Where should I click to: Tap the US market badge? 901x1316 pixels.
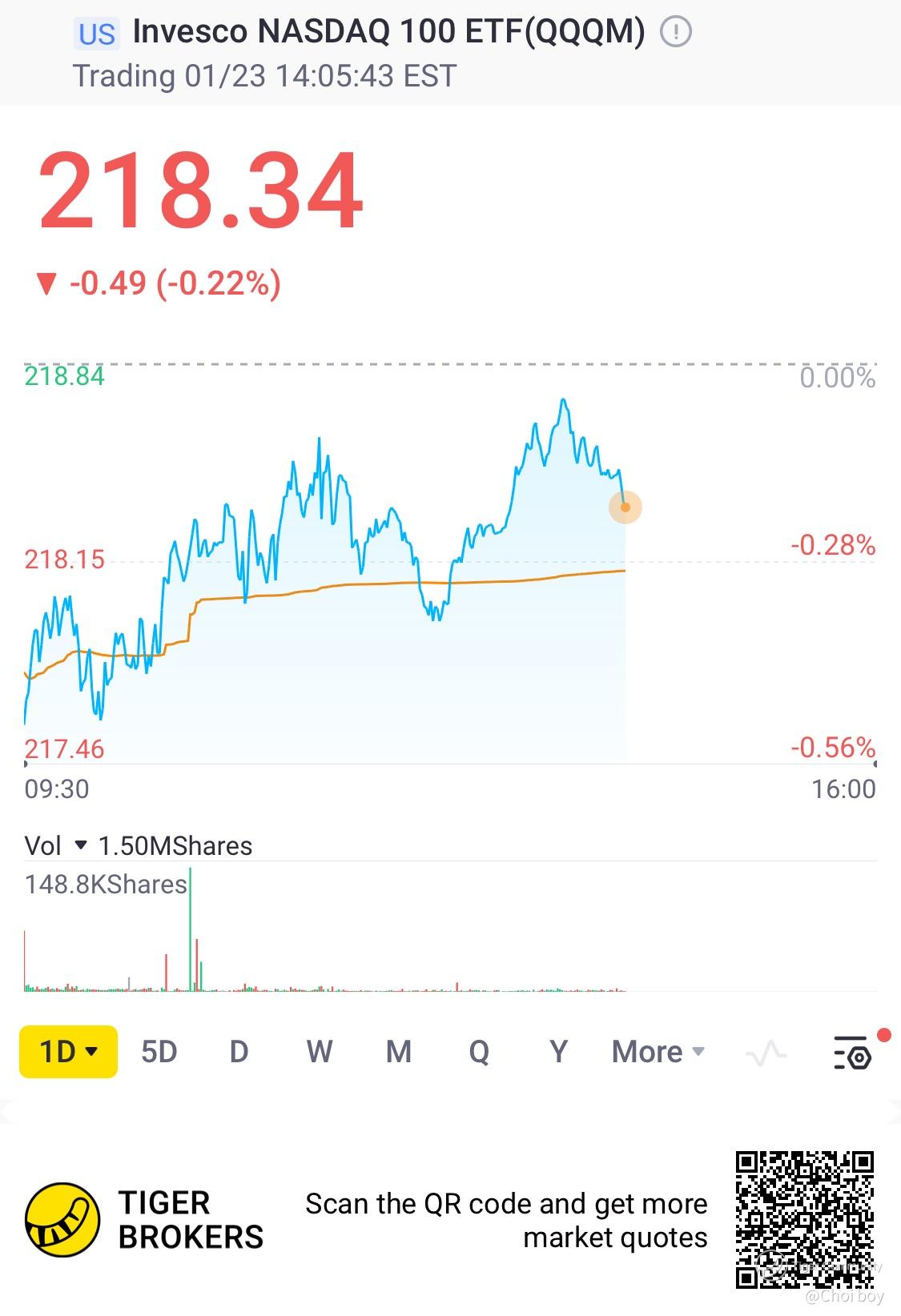pos(97,34)
